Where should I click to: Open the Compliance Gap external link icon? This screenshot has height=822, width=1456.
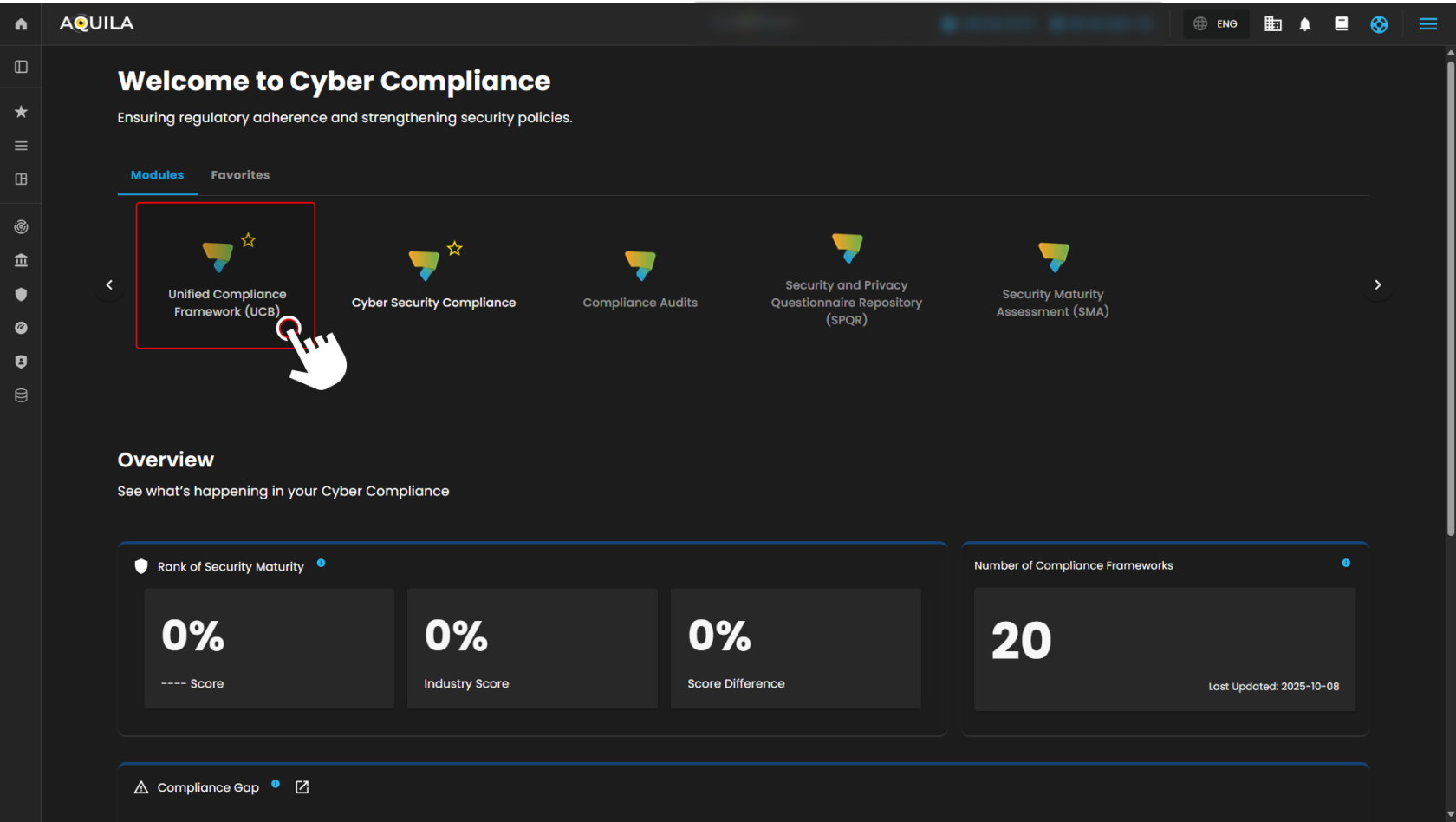(x=302, y=787)
